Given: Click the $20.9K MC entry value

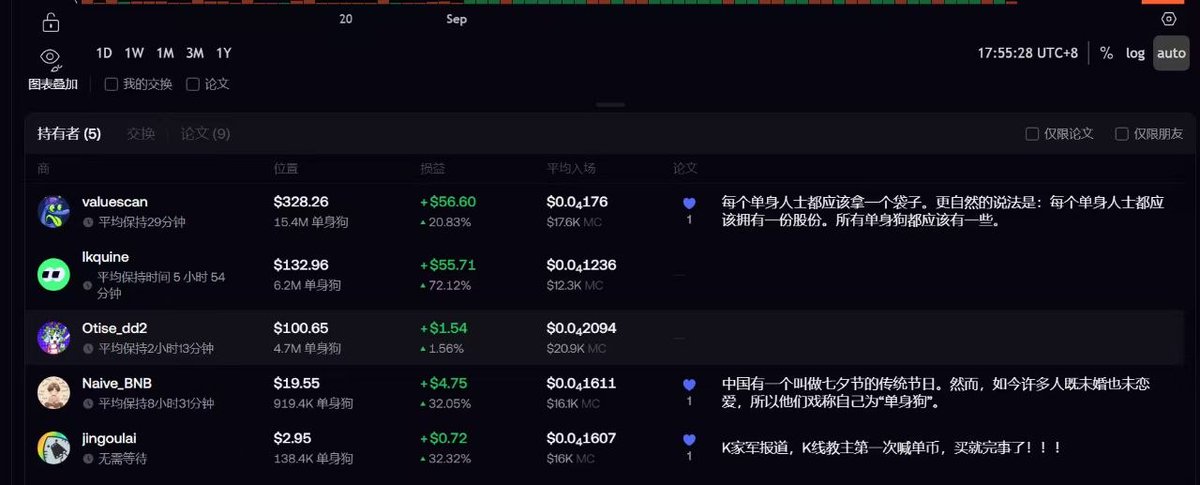Looking at the screenshot, I should pos(576,348).
